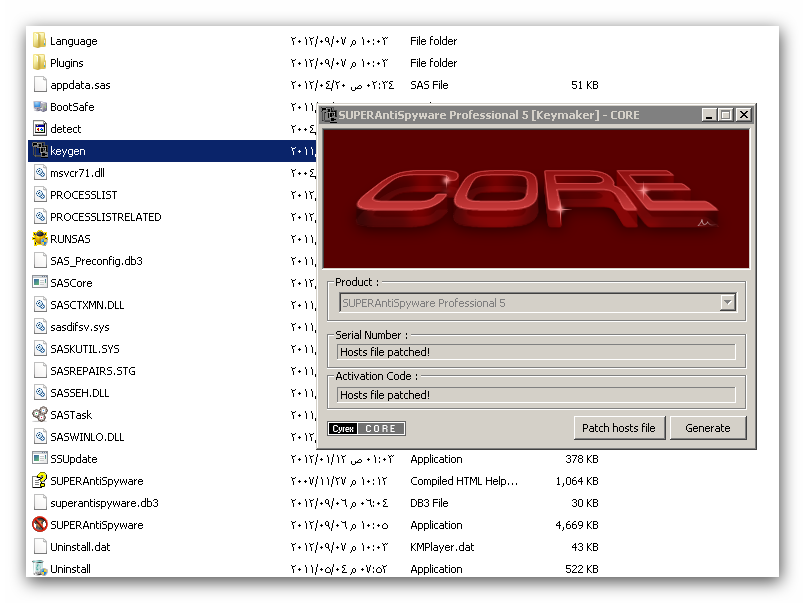Click the 'KMPlayer.dat' type cell
Image resolution: width=805 pixels, height=603 pixels.
point(442,547)
